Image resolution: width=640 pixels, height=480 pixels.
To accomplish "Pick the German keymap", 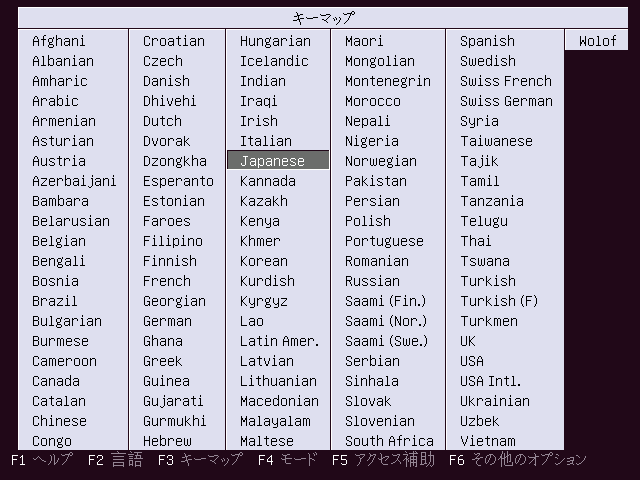I will pos(167,321).
